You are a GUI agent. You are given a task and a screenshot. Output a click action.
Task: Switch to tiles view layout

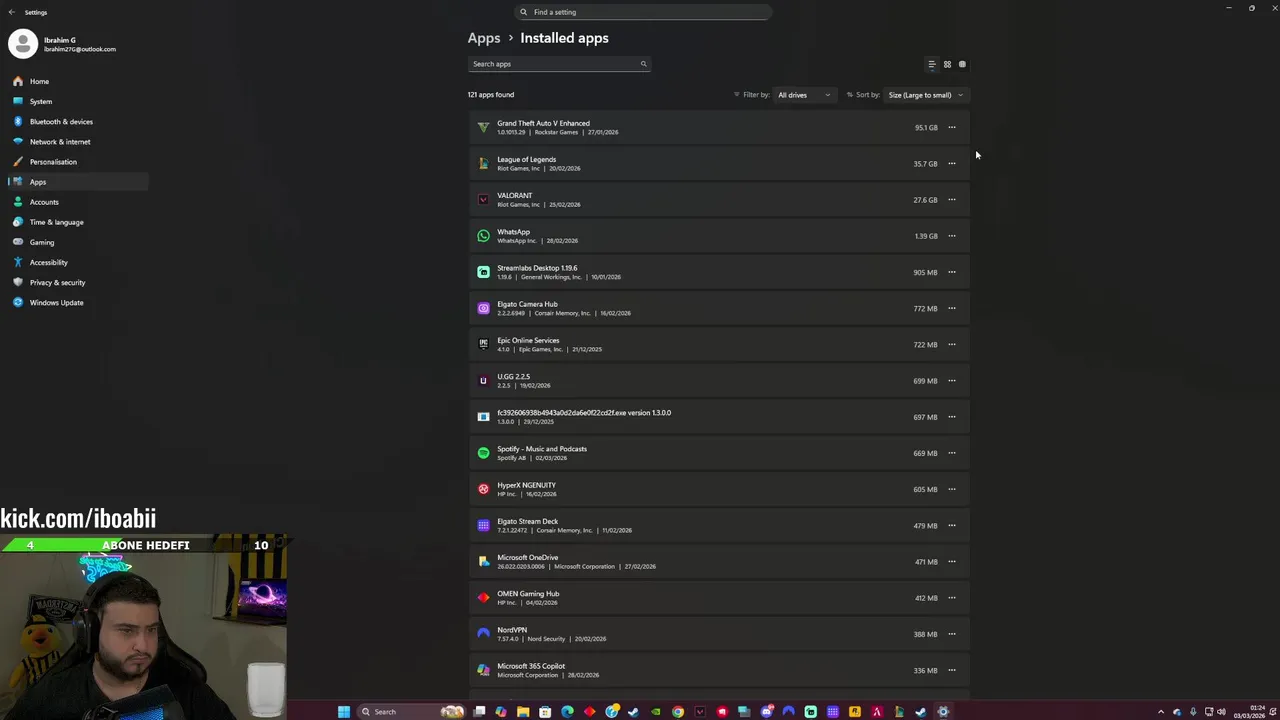962,64
